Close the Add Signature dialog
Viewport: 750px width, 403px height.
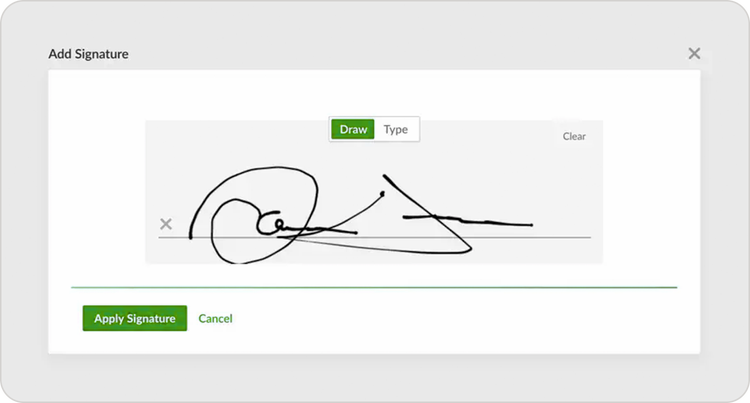point(694,53)
